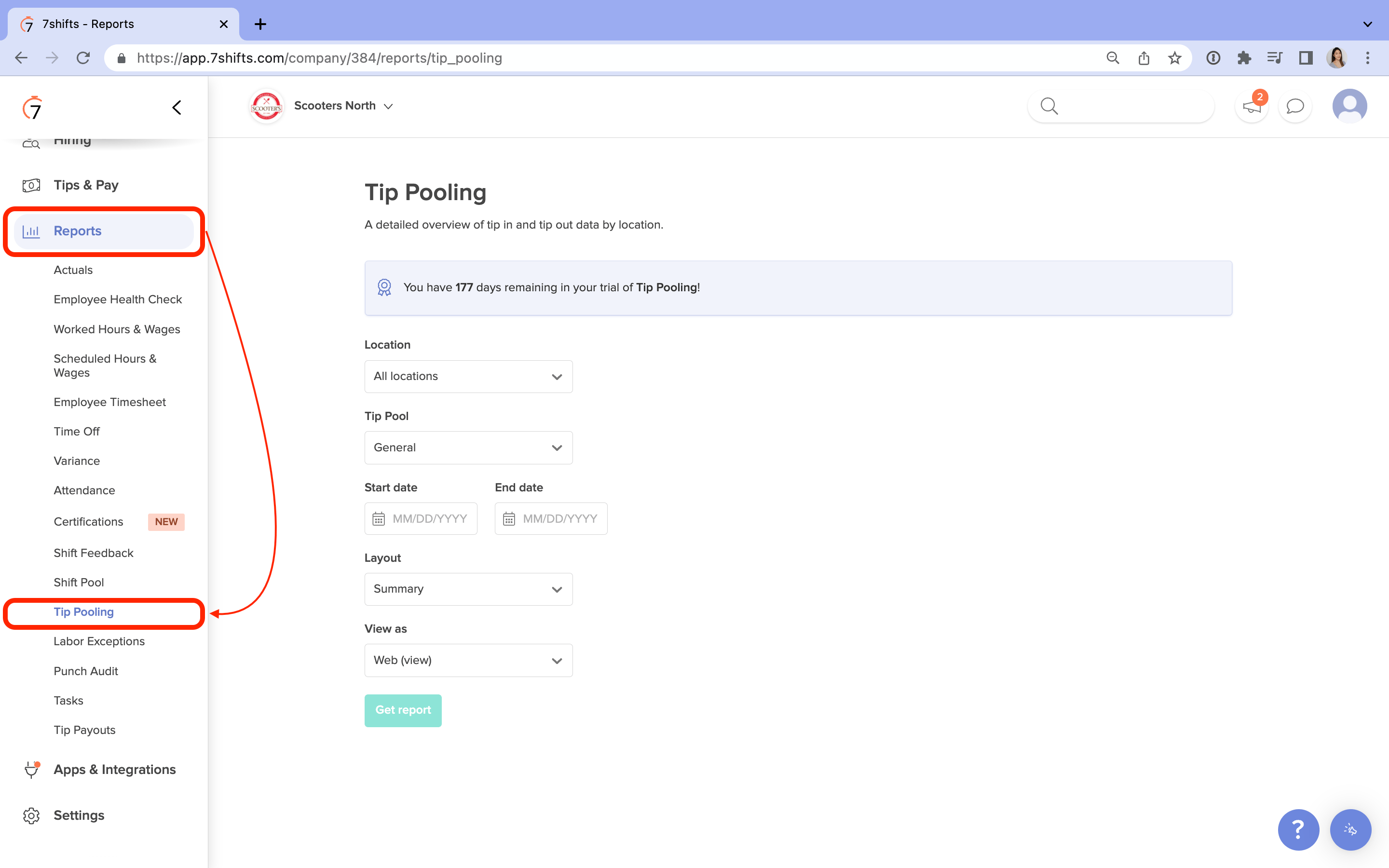Click the Get report button
Image resolution: width=1389 pixels, height=868 pixels.
click(403, 710)
